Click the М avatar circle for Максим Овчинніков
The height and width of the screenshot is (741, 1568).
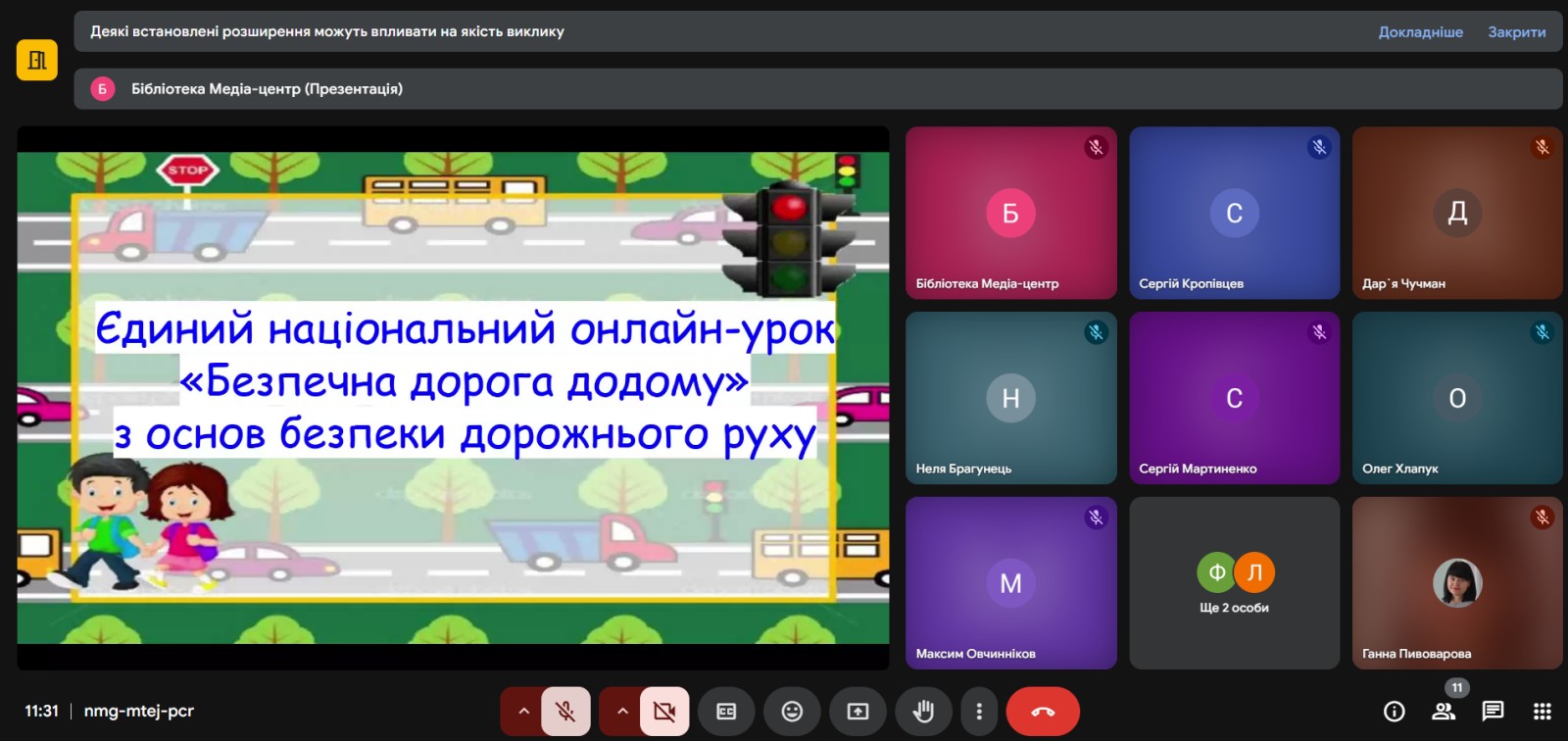[x=1010, y=583]
